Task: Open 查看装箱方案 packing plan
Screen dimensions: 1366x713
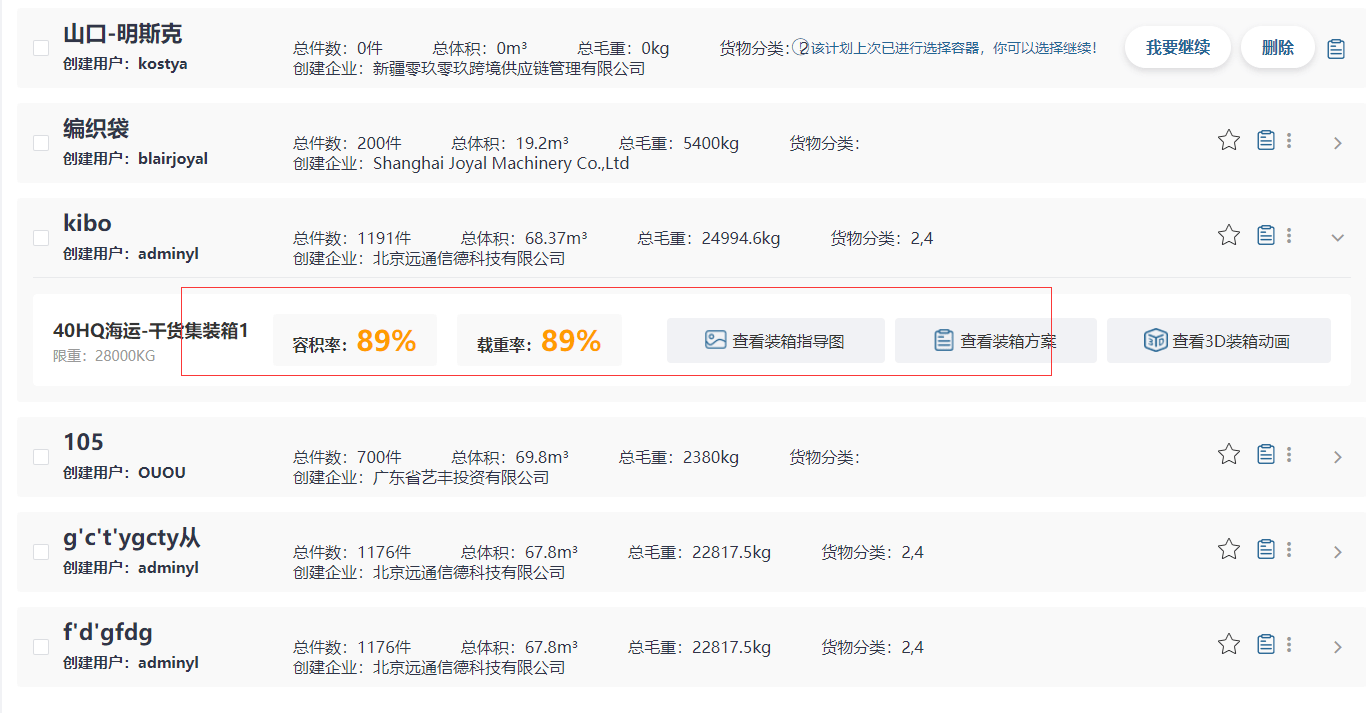Action: coord(996,341)
